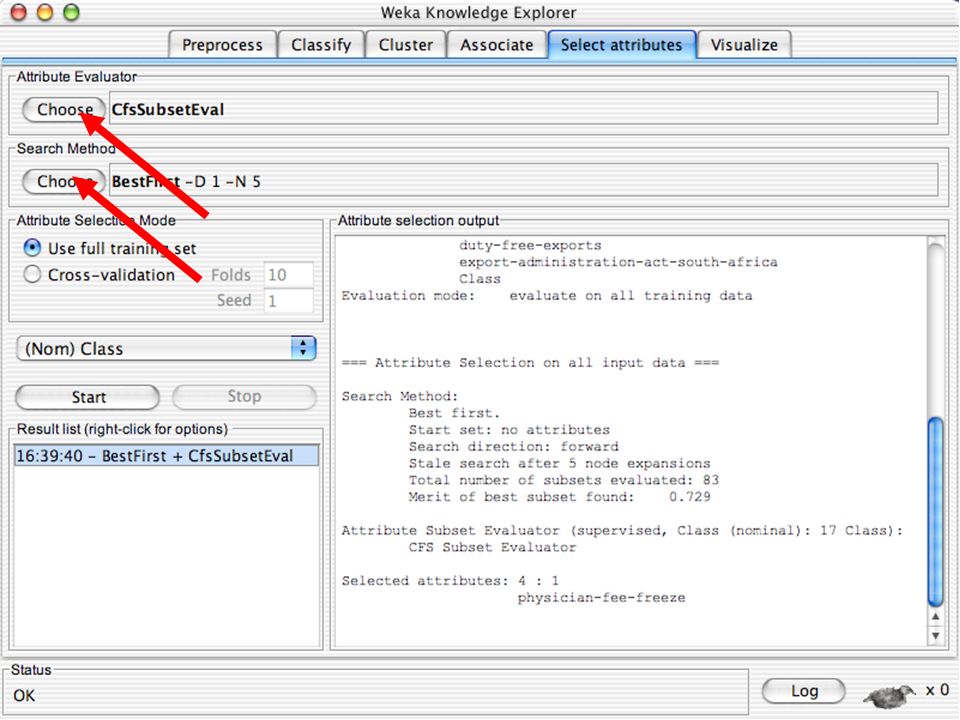Select the BestFirst + CfsSubsetEval result entry
This screenshot has height=720, width=960.
coord(166,456)
